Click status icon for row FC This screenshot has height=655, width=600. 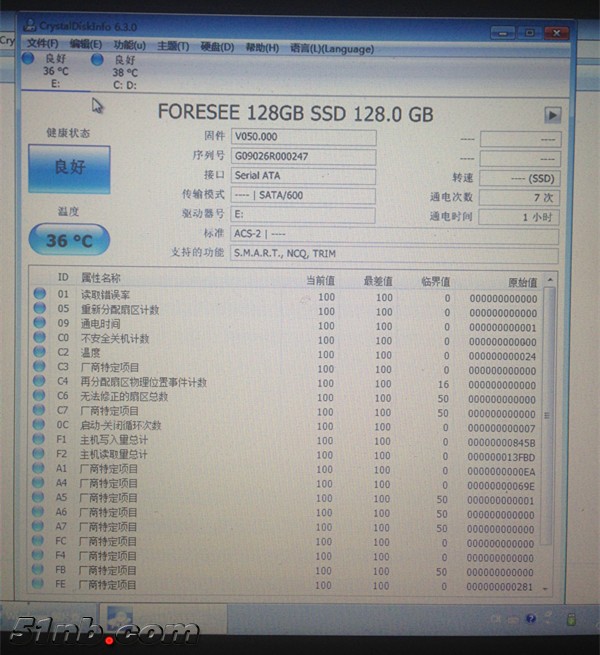coord(38,541)
